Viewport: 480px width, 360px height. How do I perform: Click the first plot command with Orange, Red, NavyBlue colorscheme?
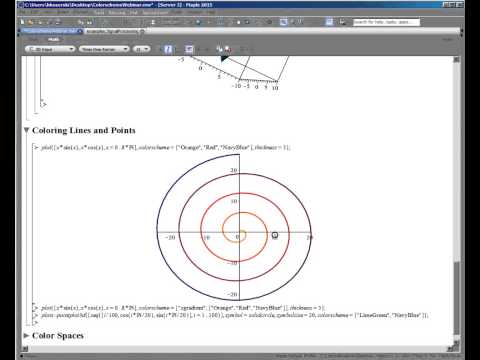[x=166, y=147]
